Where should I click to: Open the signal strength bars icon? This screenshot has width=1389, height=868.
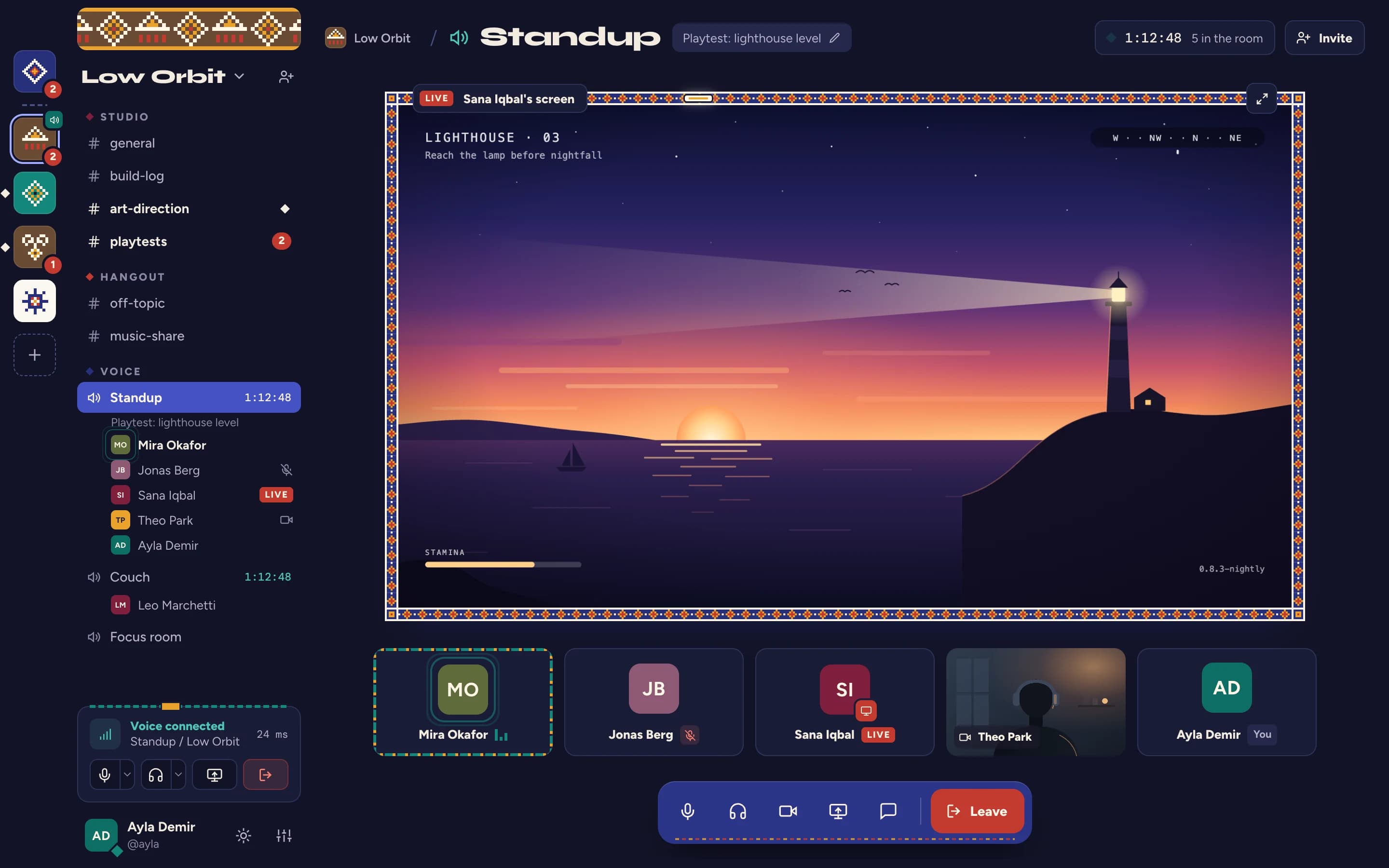pos(106,734)
